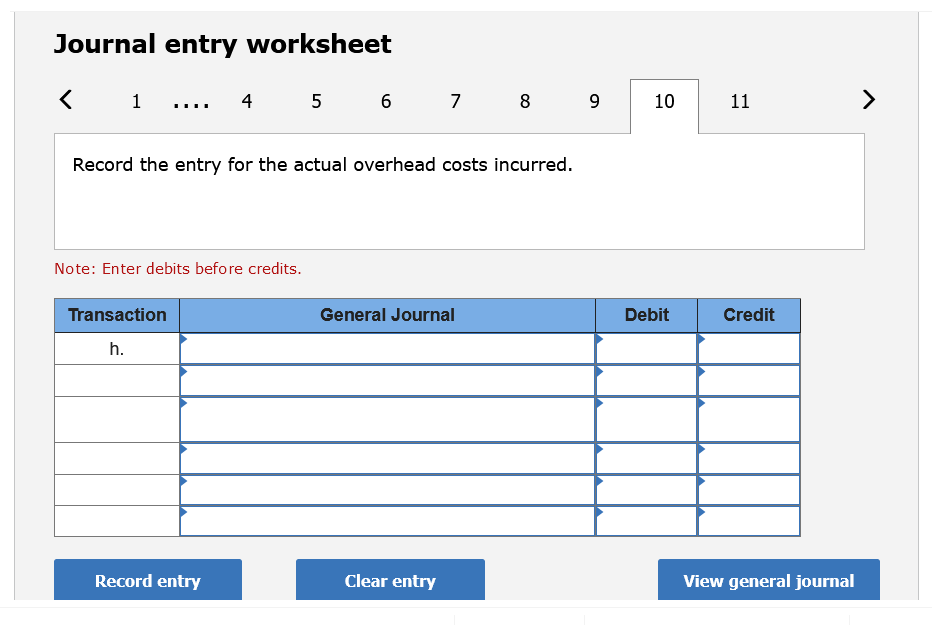Open General Journal dropdown in second row
Viewport: 932px width, 625px height.
pyautogui.click(x=388, y=380)
